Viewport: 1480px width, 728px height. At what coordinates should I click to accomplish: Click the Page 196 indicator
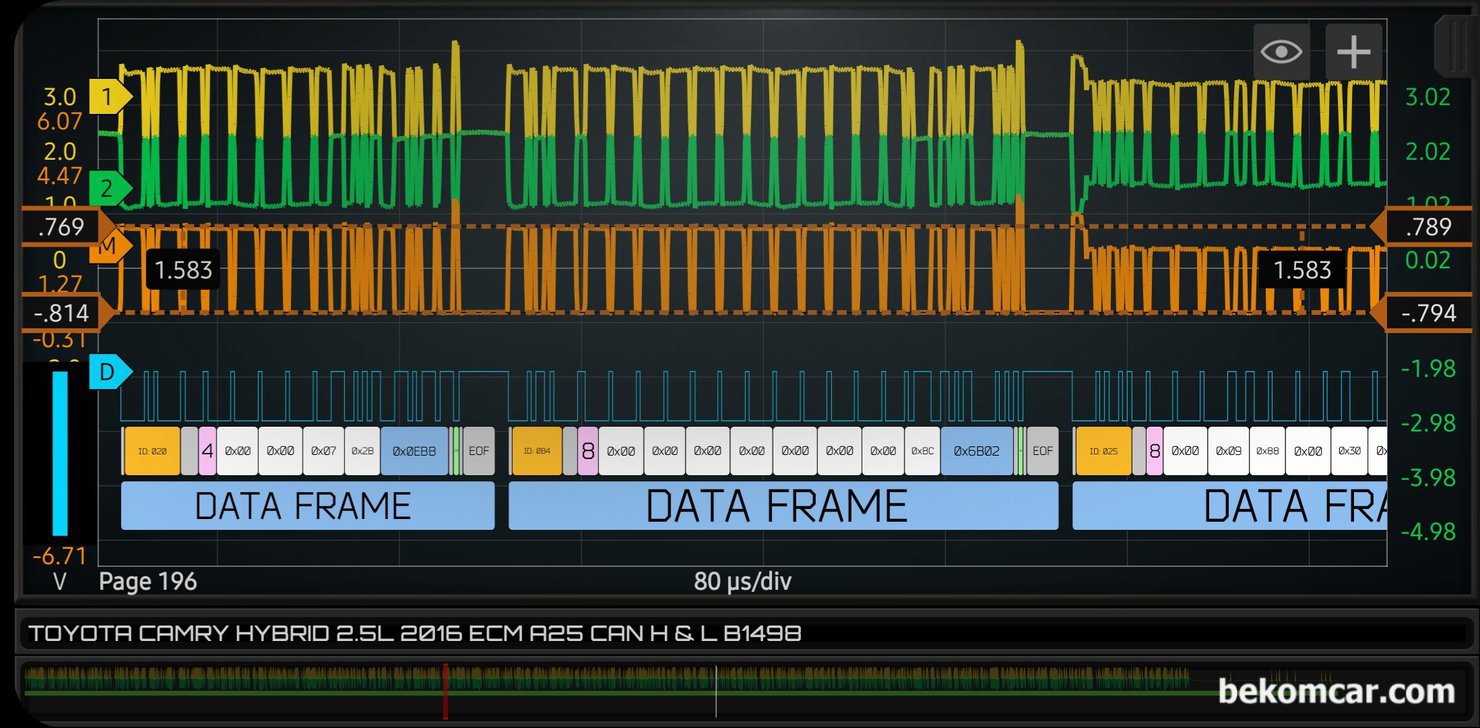pos(148,582)
